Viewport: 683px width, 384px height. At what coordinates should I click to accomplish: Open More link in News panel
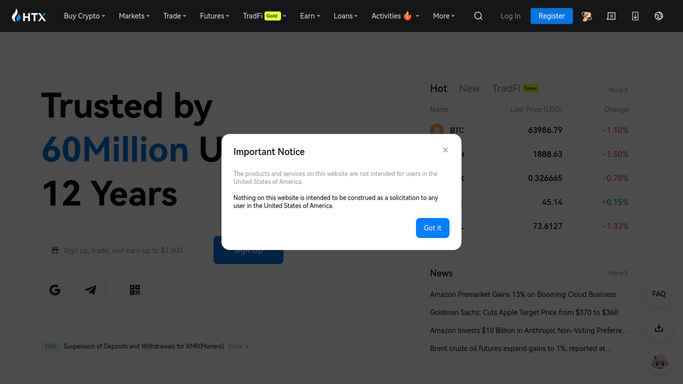pos(618,273)
